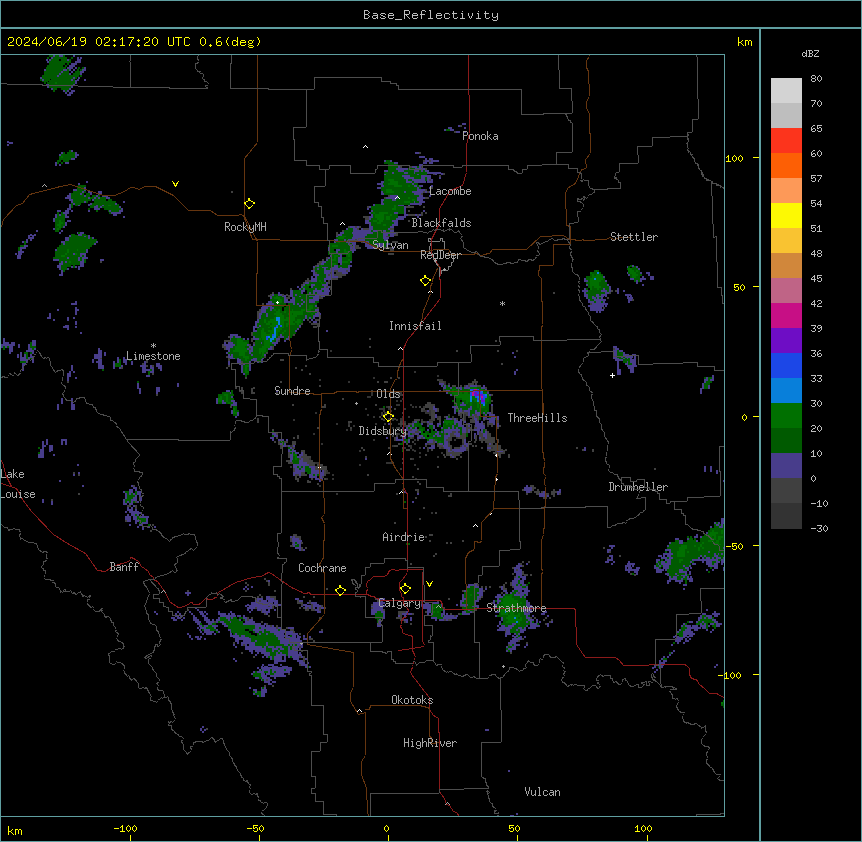The image size is (862, 842).
Task: Select the 70-80 dBZ light gray swatch
Action: pyautogui.click(x=786, y=91)
